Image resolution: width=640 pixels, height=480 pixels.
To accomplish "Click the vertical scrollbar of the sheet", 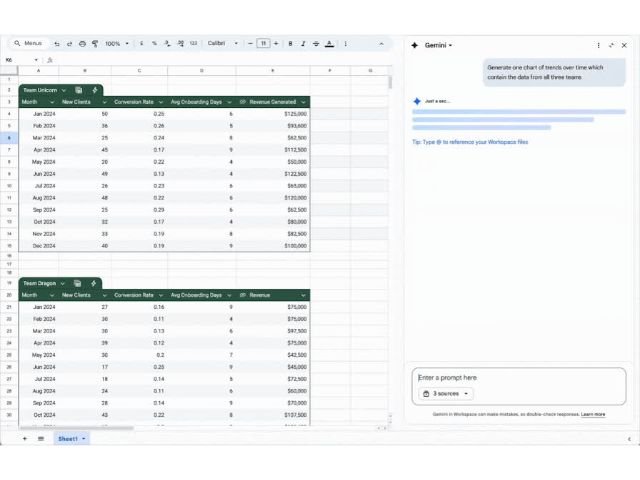I will (390, 82).
